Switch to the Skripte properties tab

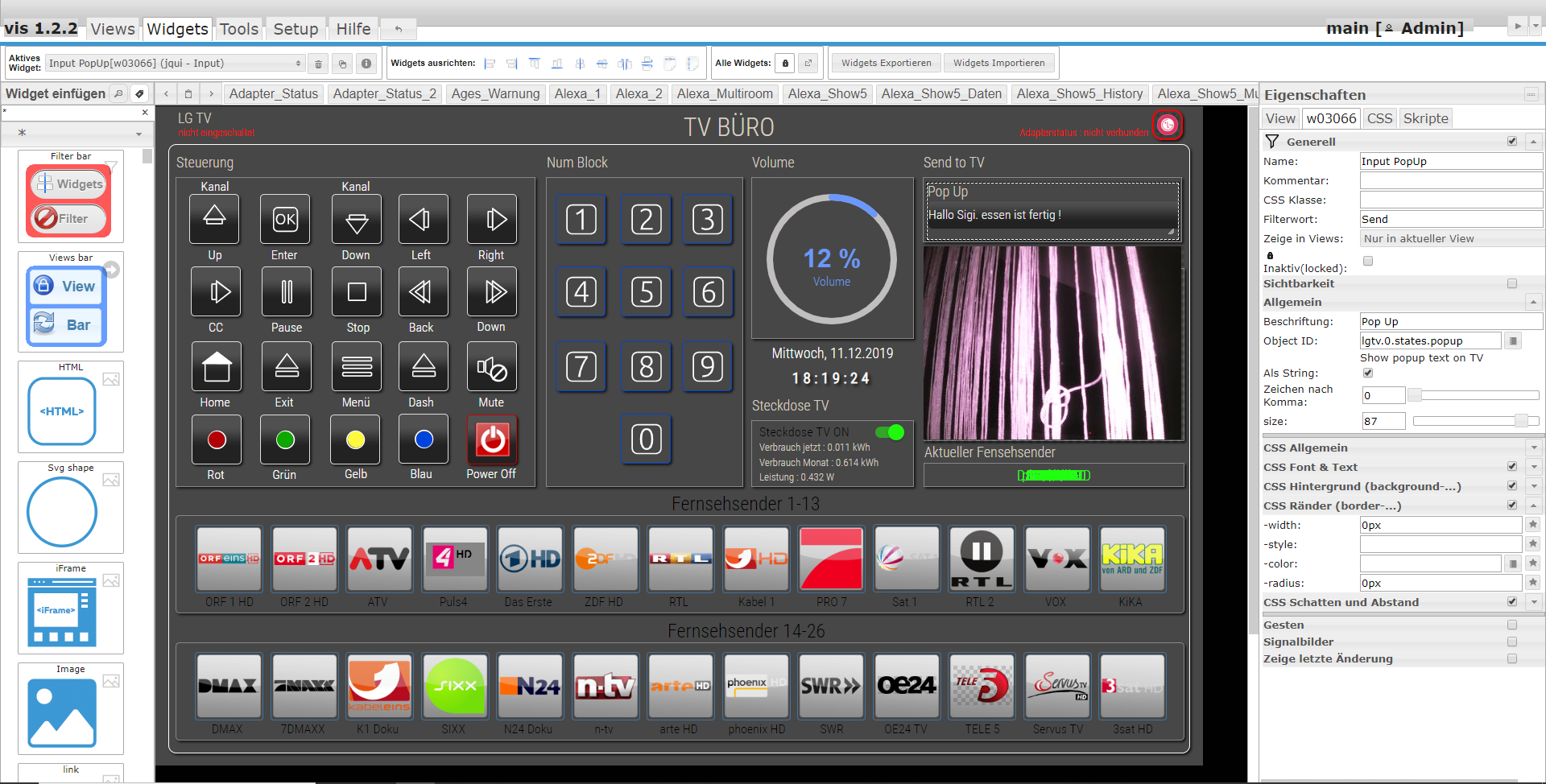1425,118
